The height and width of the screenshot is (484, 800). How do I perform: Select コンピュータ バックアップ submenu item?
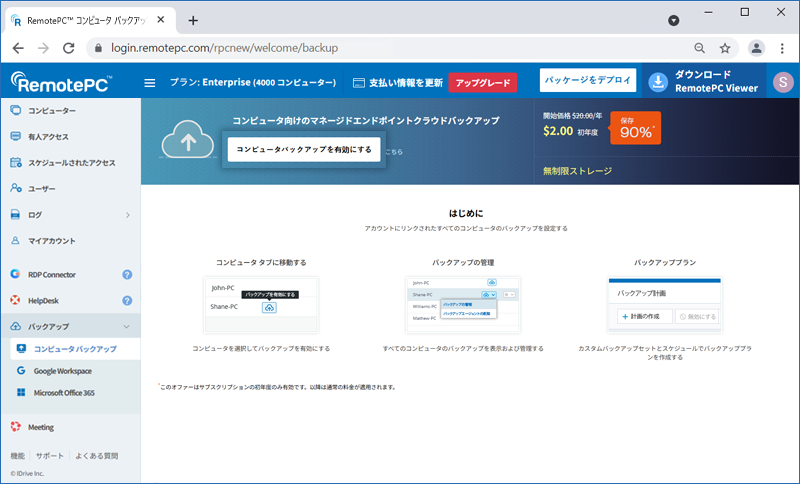75,349
